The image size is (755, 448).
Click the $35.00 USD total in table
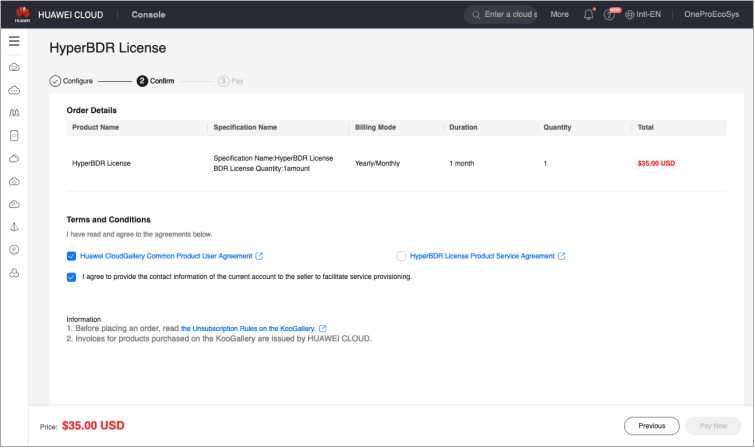tap(656, 163)
